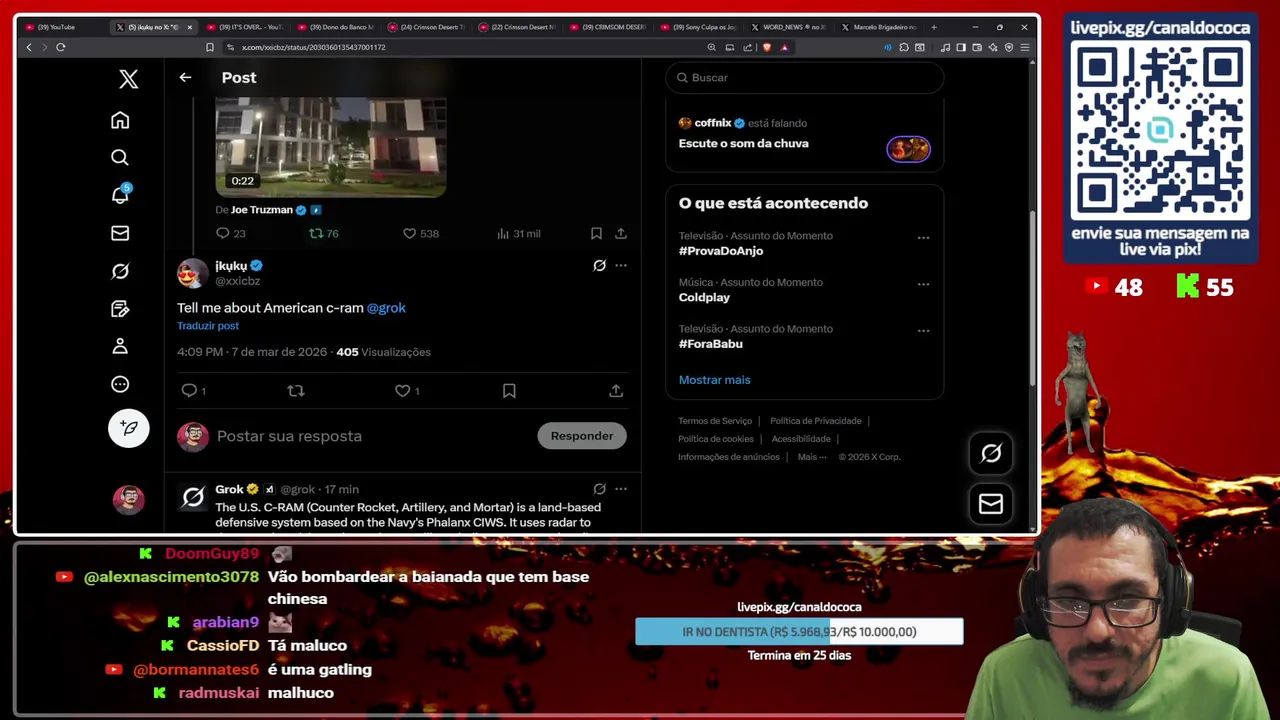Open account avatar at sidebar bottom
Image resolution: width=1280 pixels, height=720 pixels.
click(x=128, y=499)
